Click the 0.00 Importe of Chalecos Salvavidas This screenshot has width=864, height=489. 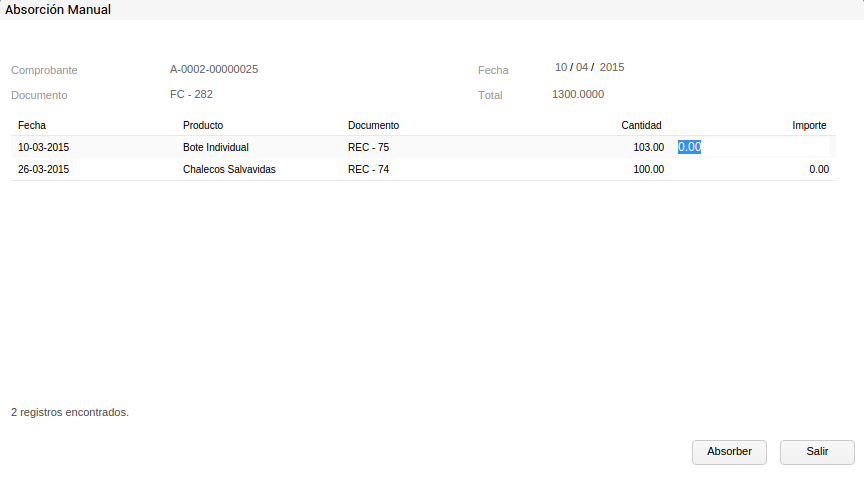pyautogui.click(x=819, y=169)
